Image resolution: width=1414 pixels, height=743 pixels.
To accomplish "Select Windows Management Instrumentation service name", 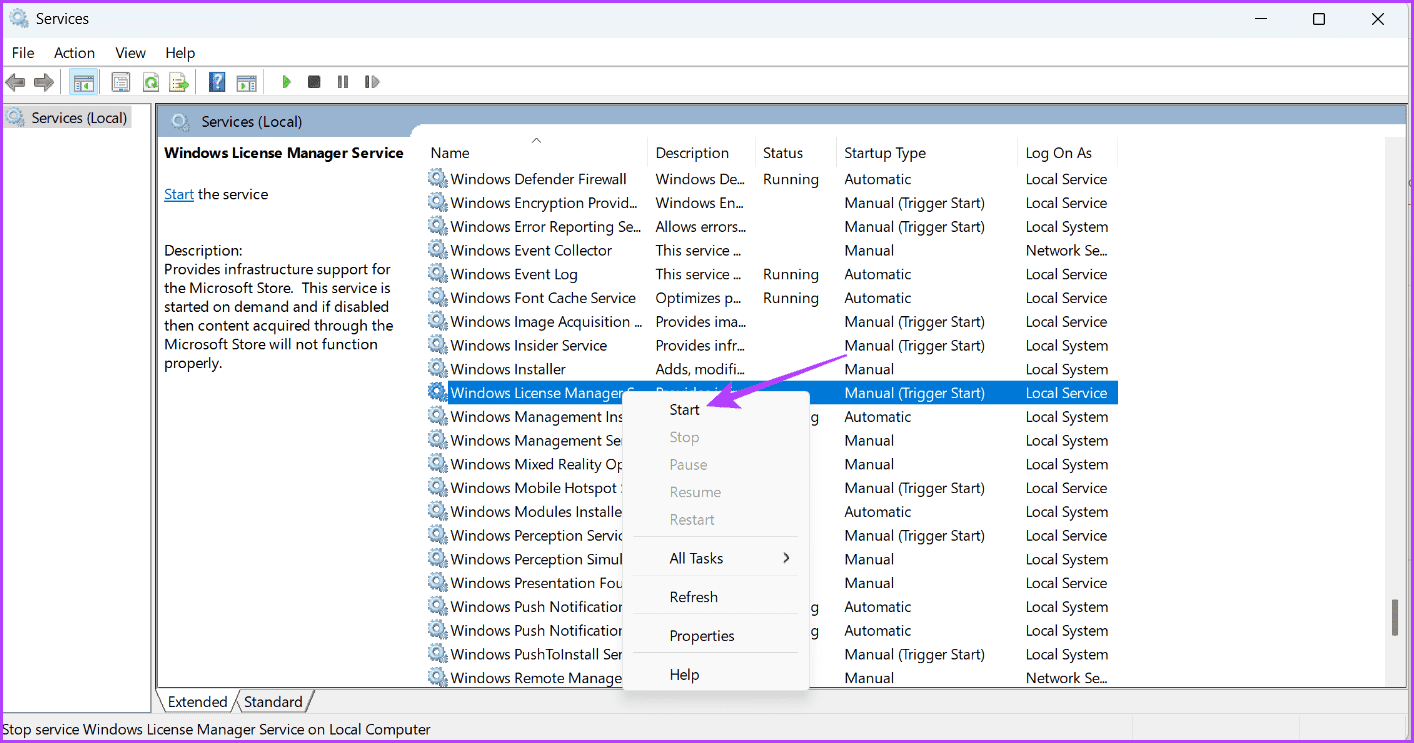I will click(536, 417).
